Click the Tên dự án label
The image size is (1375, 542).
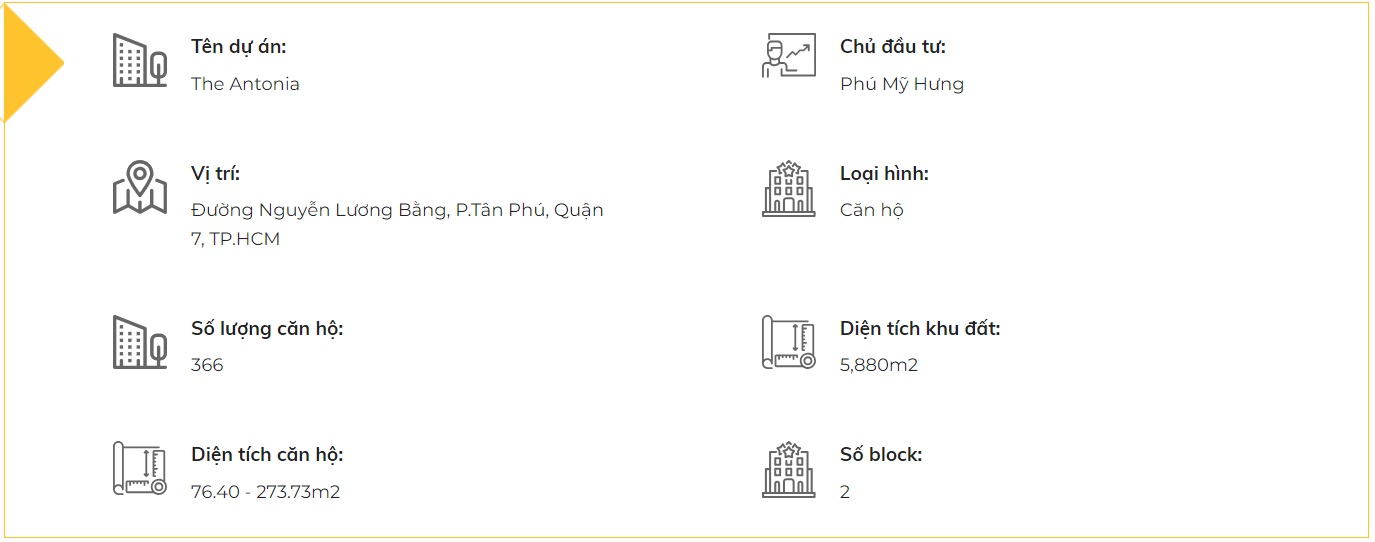coord(238,46)
